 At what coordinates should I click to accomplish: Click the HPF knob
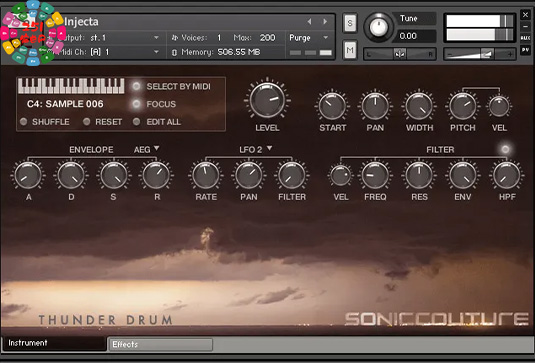[x=506, y=175]
